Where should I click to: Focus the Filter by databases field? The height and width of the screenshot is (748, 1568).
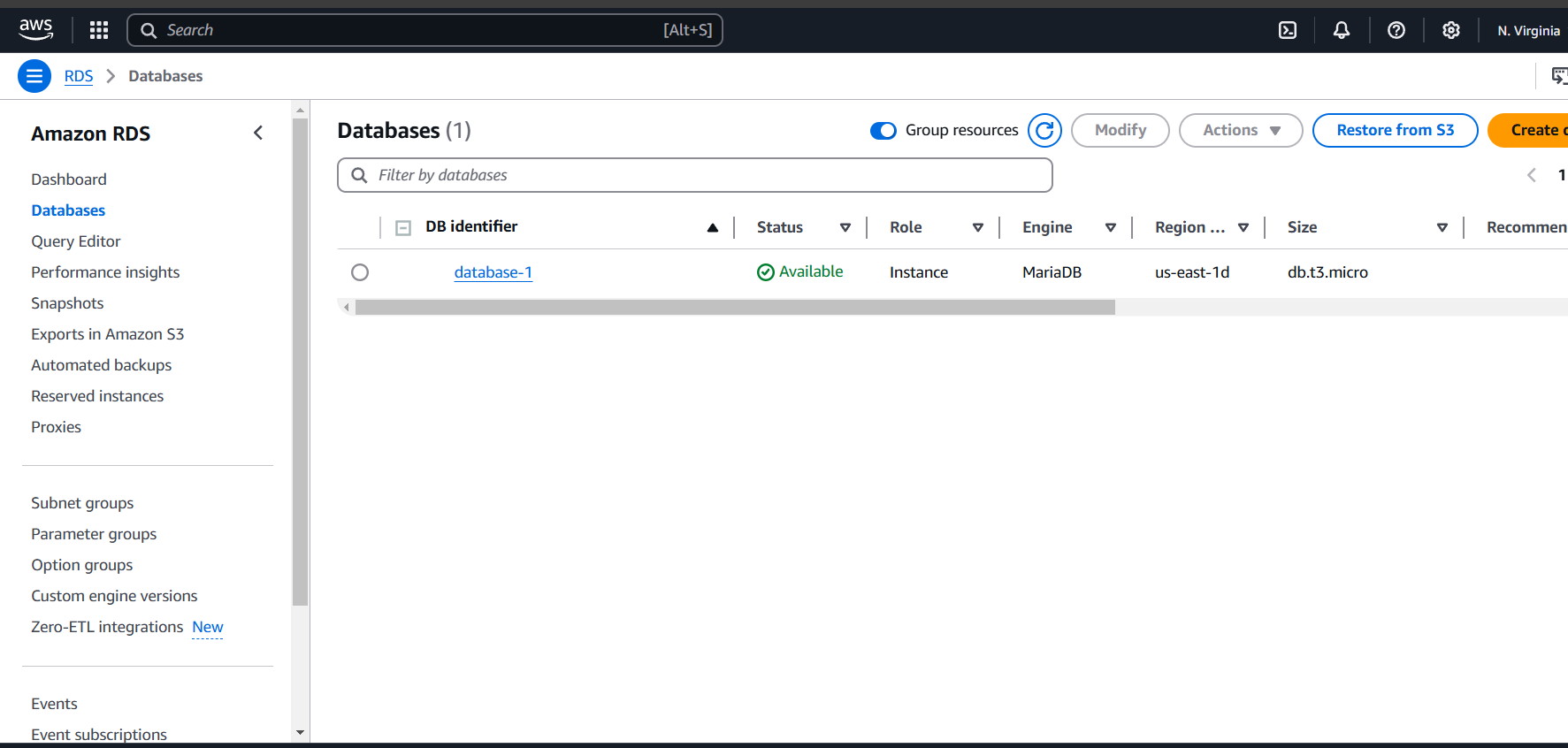695,175
